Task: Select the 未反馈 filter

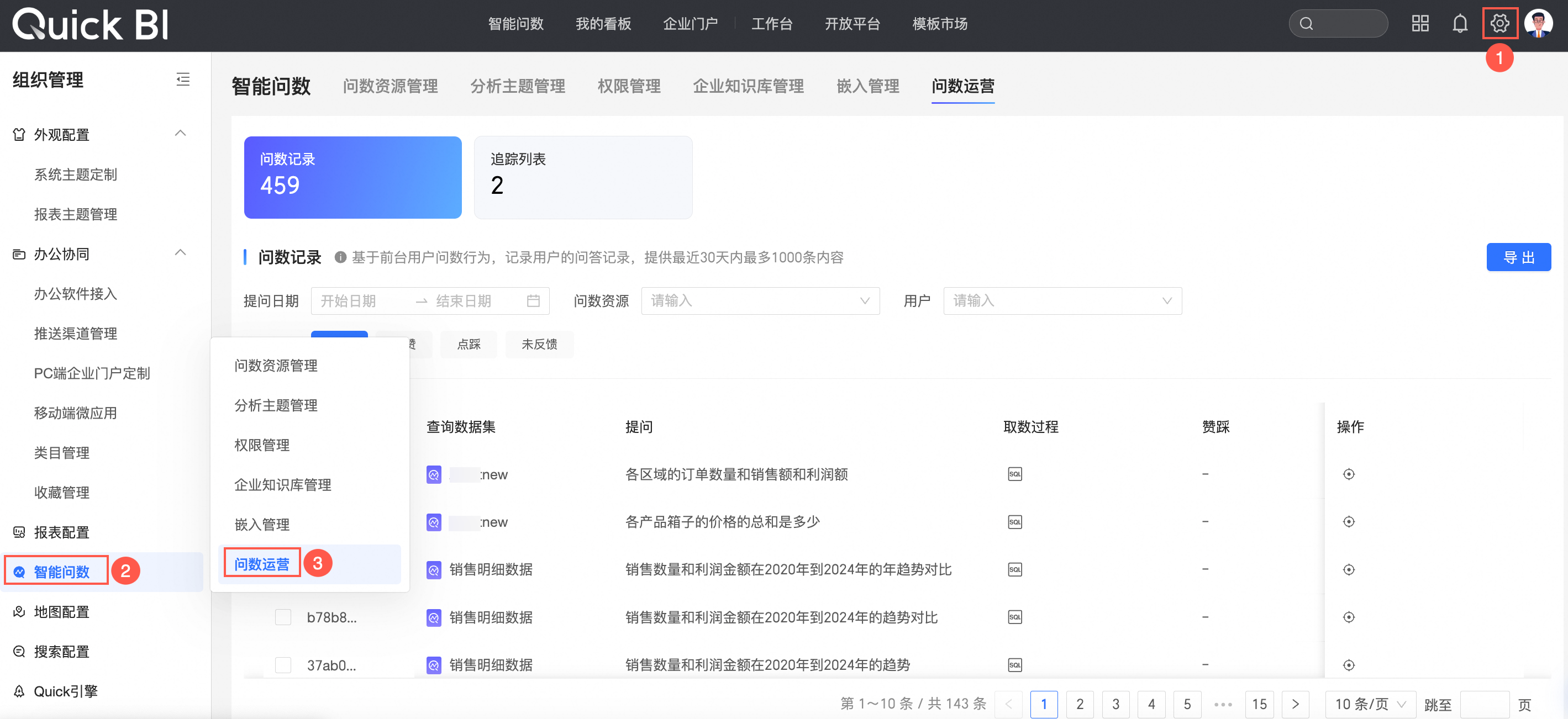Action: tap(539, 344)
